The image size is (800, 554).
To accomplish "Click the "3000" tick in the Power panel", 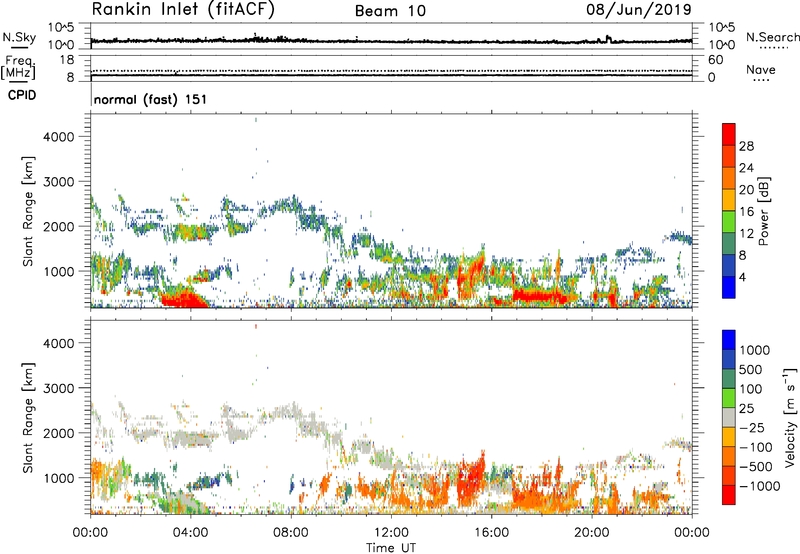I will (x=59, y=182).
